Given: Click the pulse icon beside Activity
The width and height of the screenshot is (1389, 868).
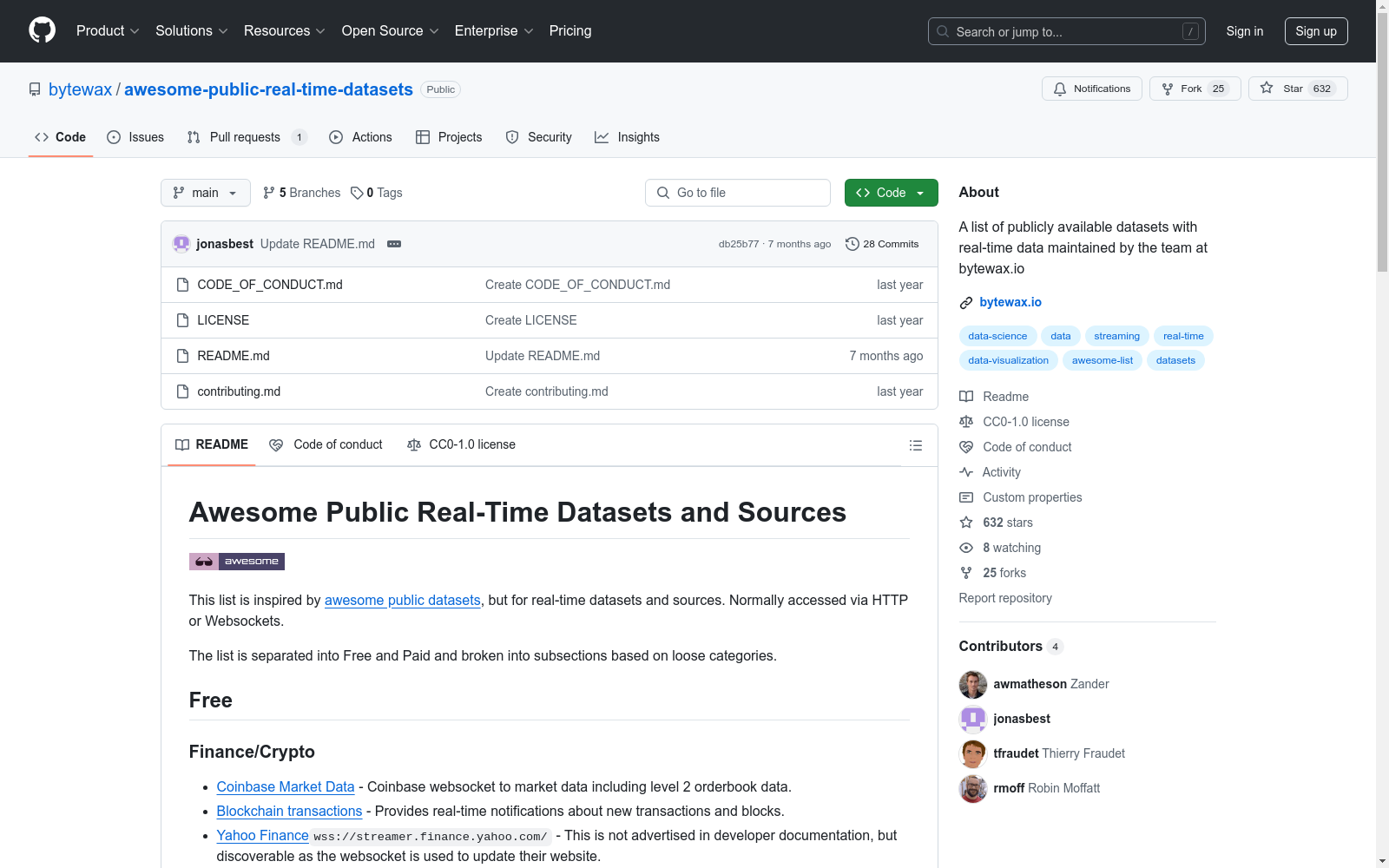Looking at the screenshot, I should [x=966, y=472].
